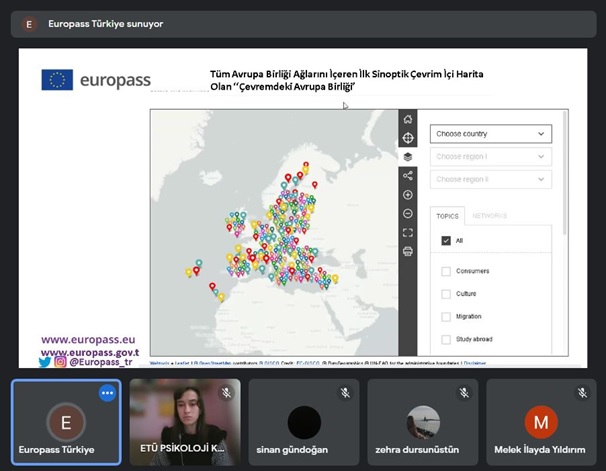The image size is (606, 471).
Task: Check the Consumers checkbox
Action: tap(446, 271)
